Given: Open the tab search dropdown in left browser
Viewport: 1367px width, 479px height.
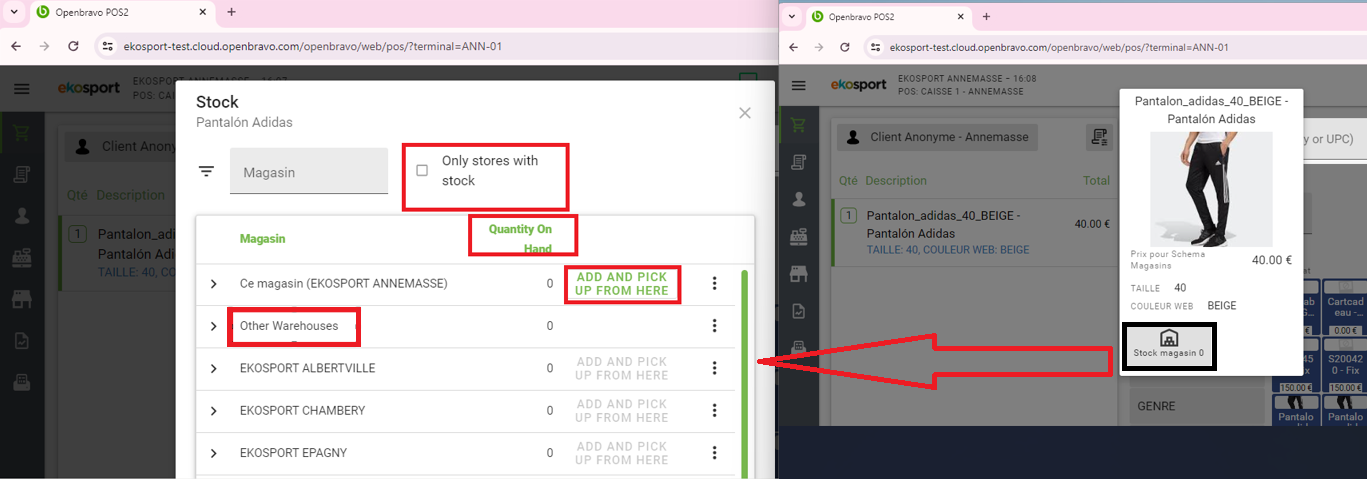Looking at the screenshot, I should pos(13,13).
